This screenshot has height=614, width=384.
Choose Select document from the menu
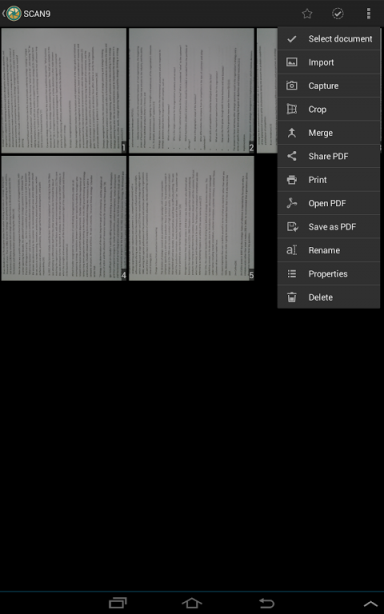pyautogui.click(x=329, y=39)
